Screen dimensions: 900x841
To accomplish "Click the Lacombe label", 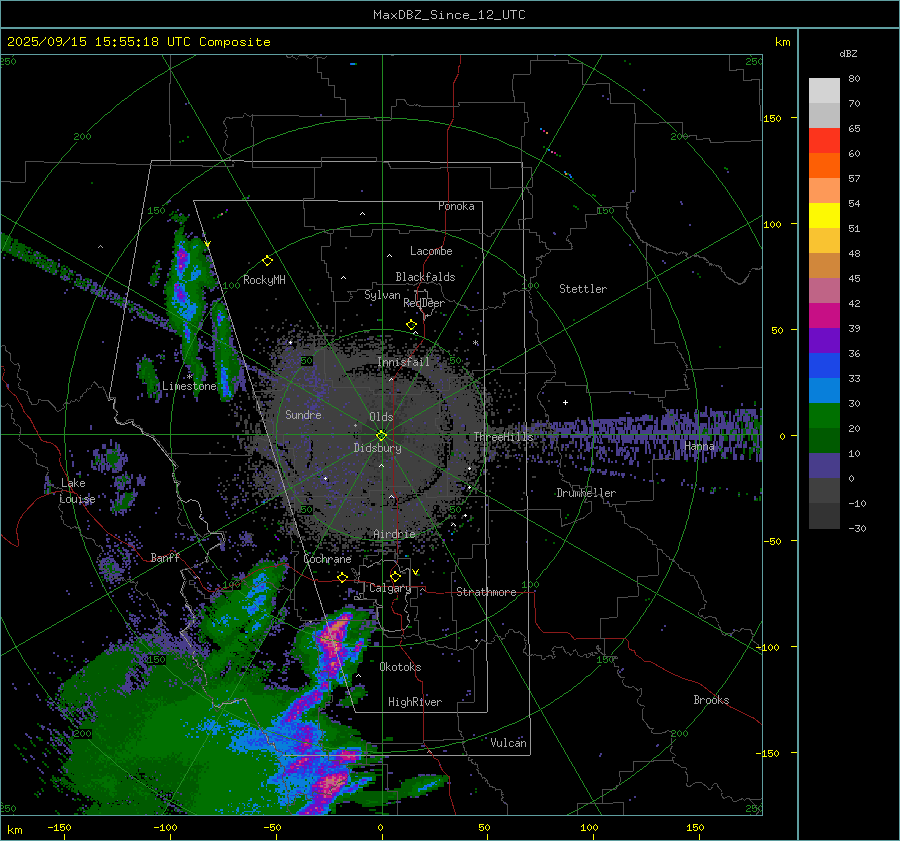I will (x=431, y=251).
